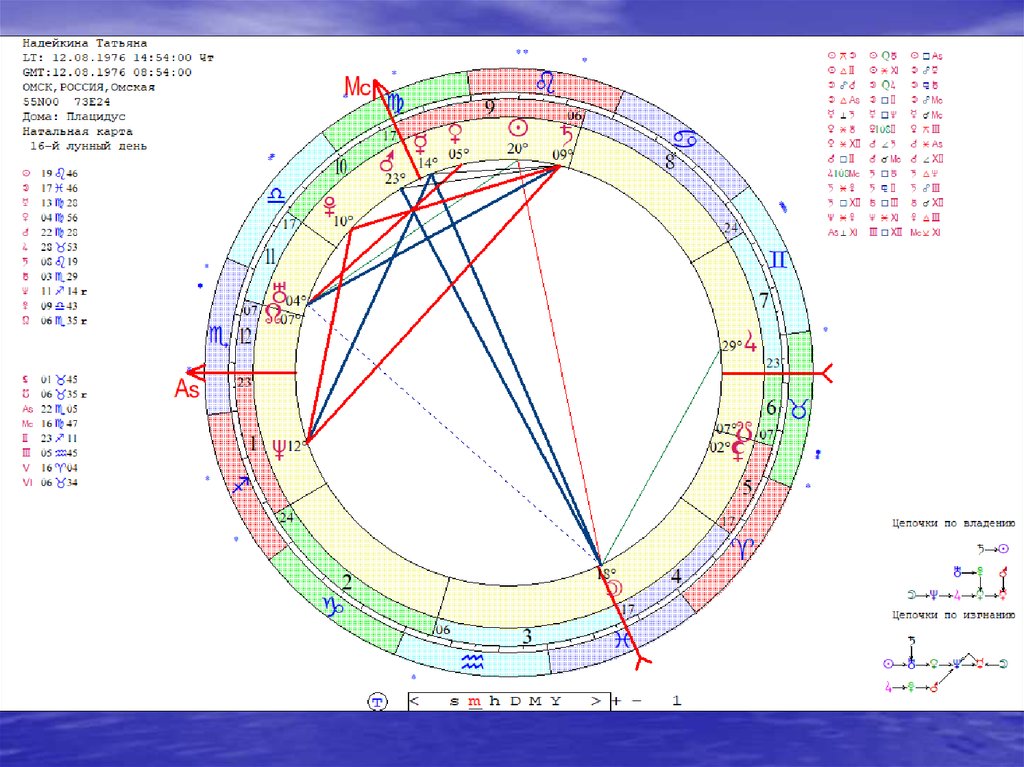Viewport: 1024px width, 767px height.
Task: Select the seconds 's' time unit
Action: [454, 701]
